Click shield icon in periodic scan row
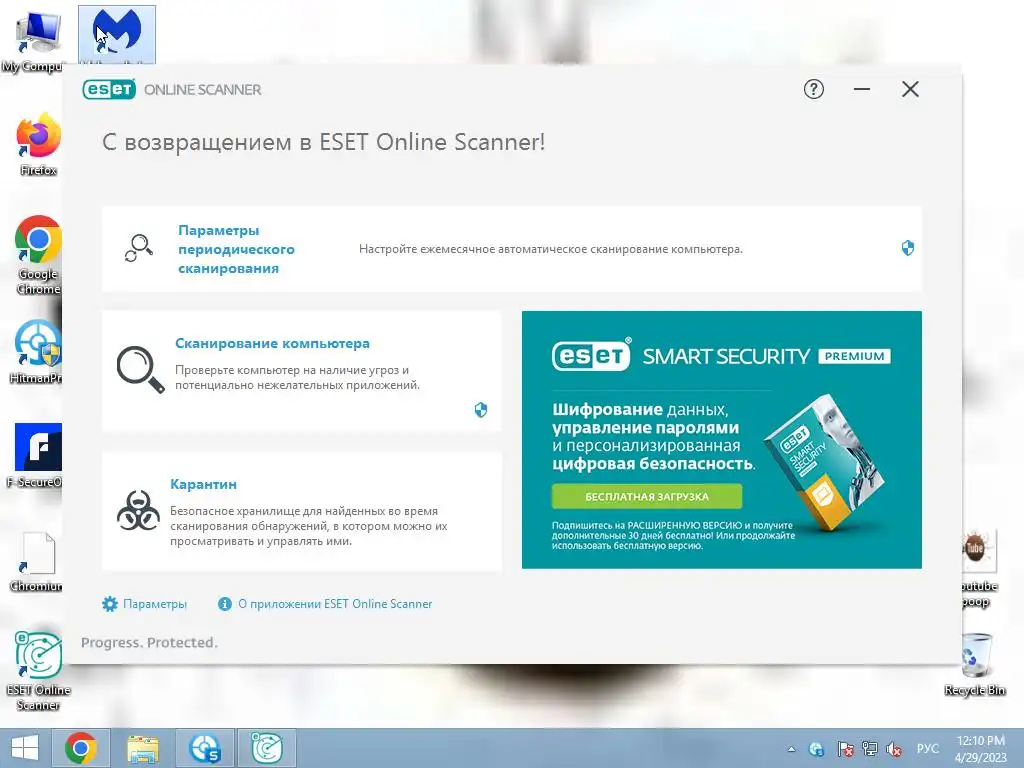This screenshot has height=768, width=1024. pyautogui.click(x=907, y=248)
